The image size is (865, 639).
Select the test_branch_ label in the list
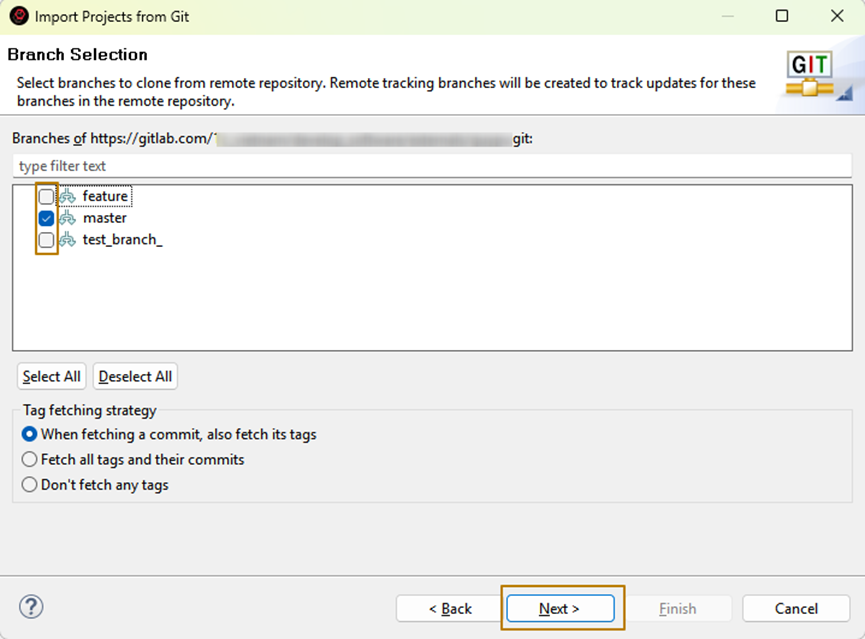pyautogui.click(x=122, y=240)
